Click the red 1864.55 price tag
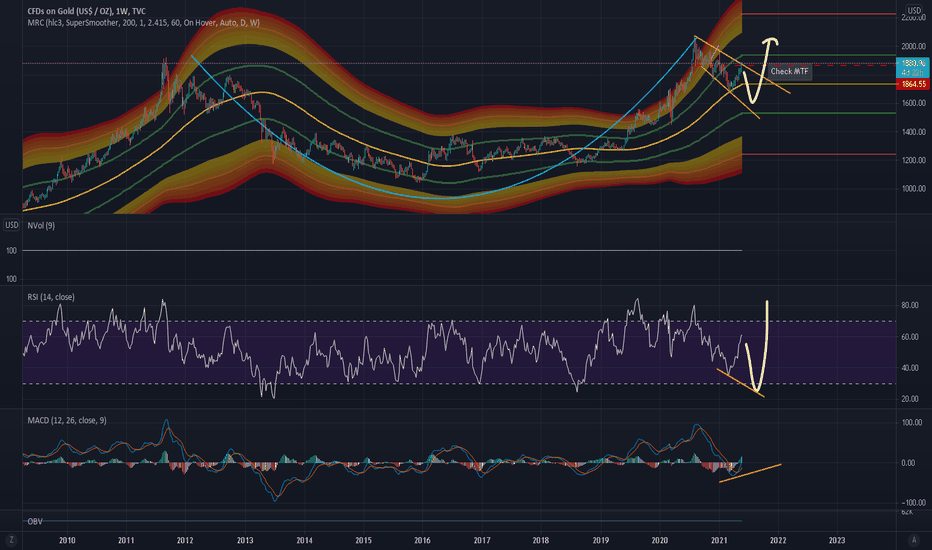The width and height of the screenshot is (932, 550). click(912, 84)
